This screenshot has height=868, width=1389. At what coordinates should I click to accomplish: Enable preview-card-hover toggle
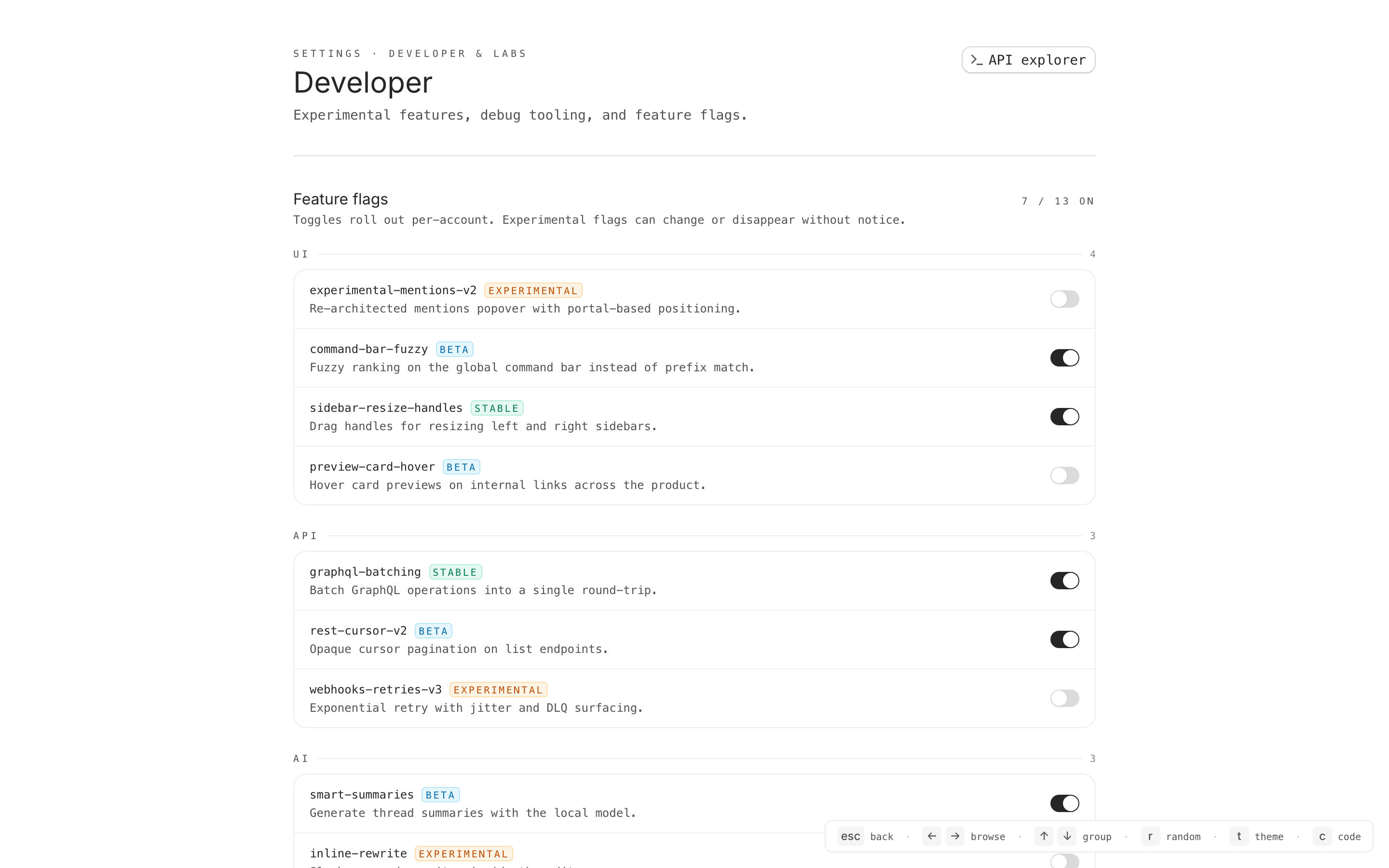coord(1064,475)
